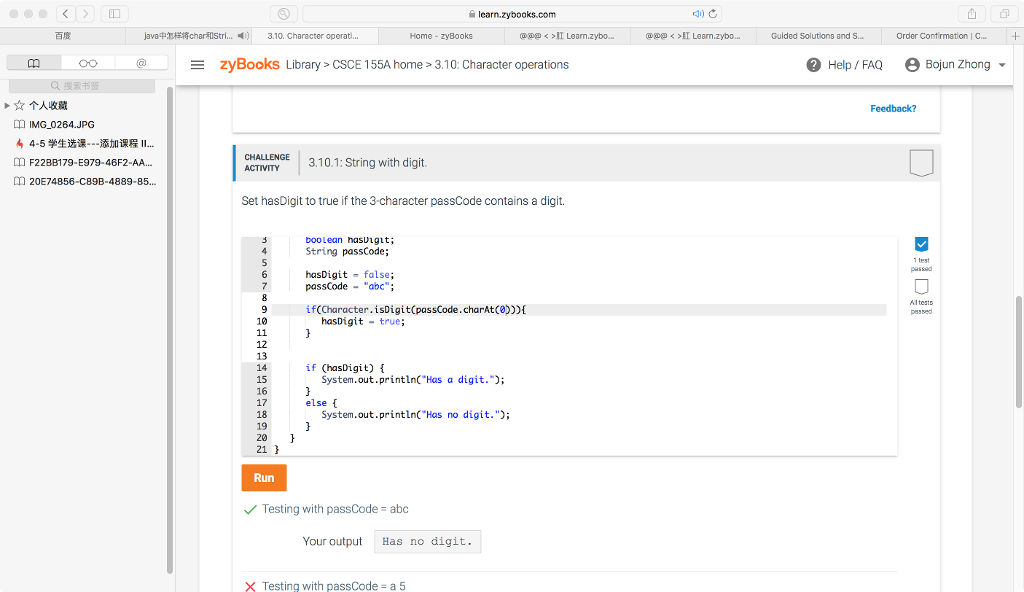The image size is (1024, 592).
Task: Click the Feedback? link
Action: (x=892, y=108)
